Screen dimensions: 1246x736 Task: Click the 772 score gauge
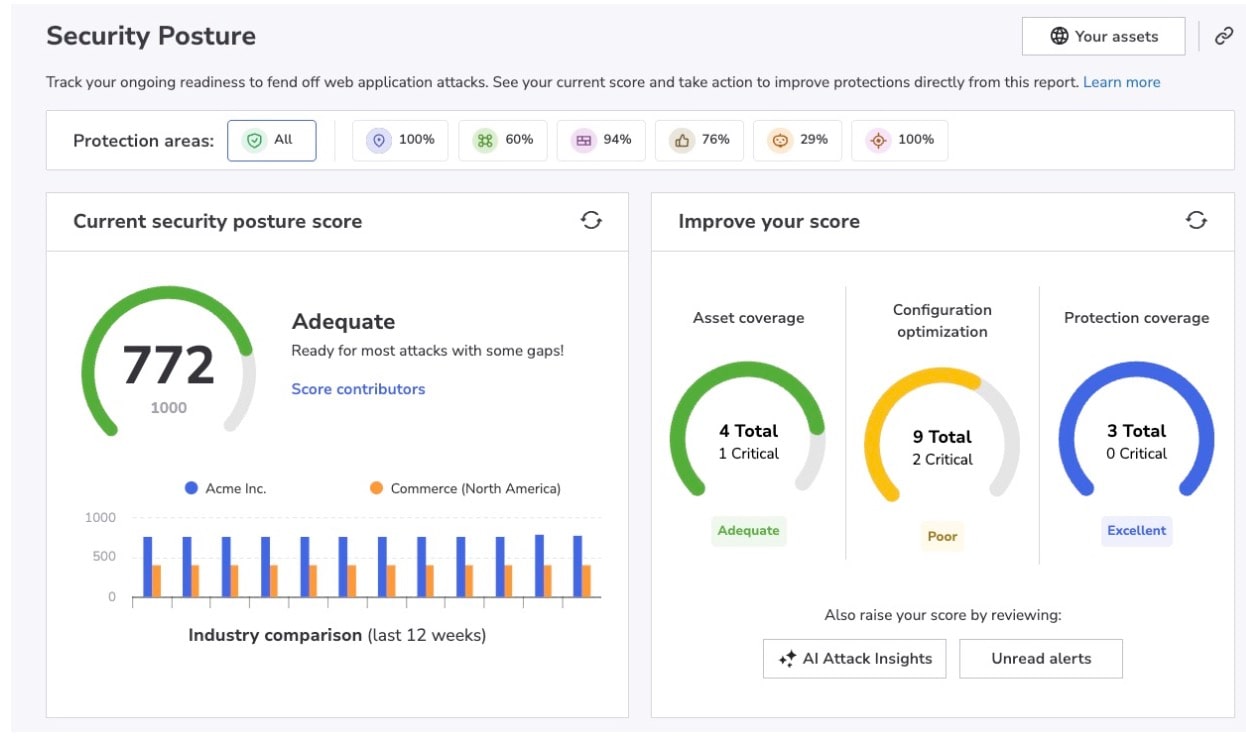(168, 362)
